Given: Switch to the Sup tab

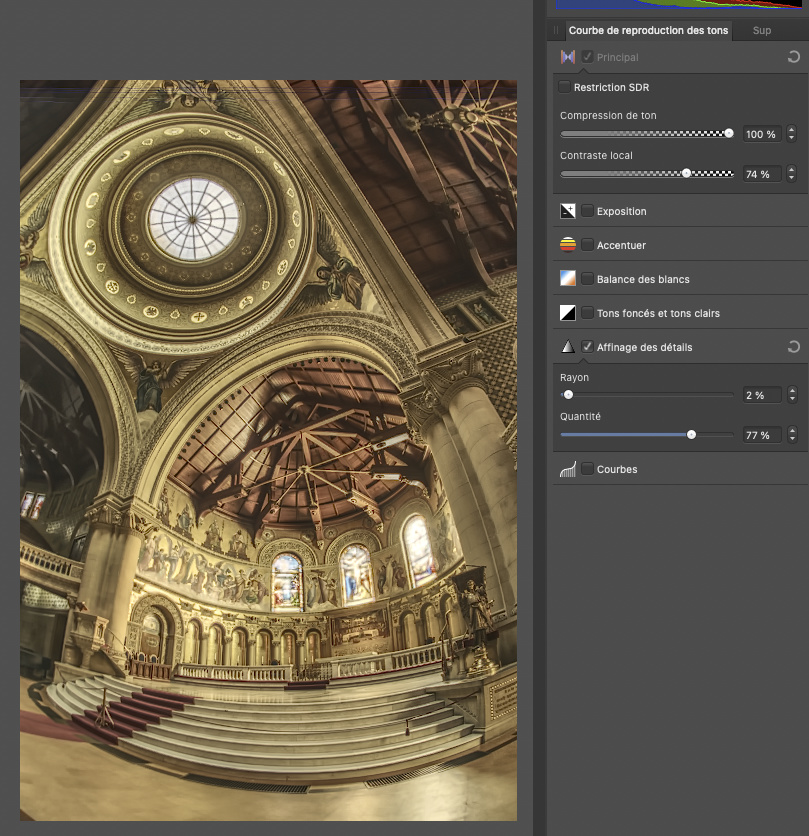Looking at the screenshot, I should pyautogui.click(x=762, y=30).
